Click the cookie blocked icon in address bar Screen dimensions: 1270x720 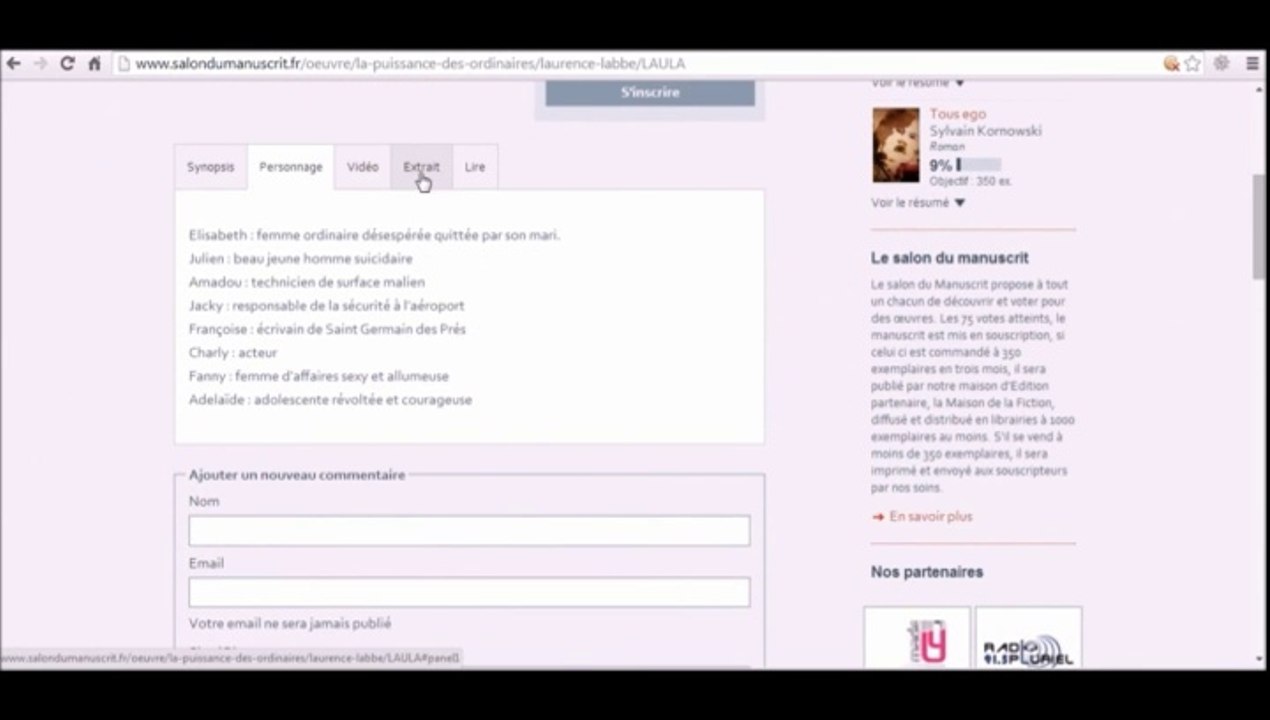pyautogui.click(x=1171, y=63)
